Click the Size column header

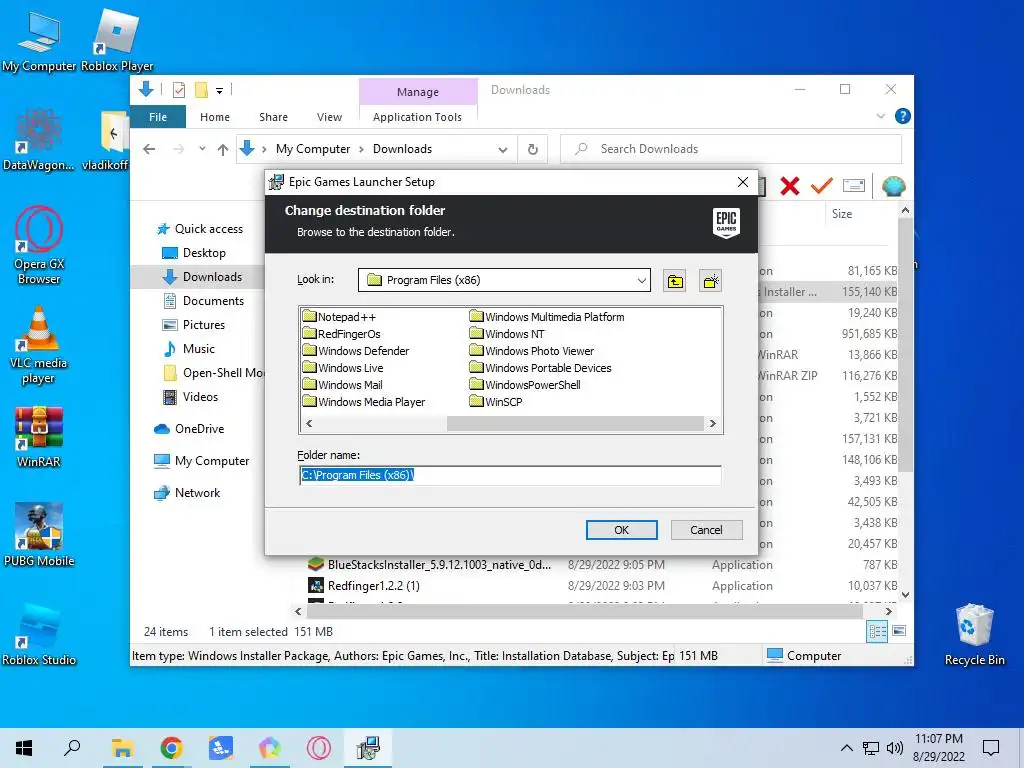[x=842, y=214]
